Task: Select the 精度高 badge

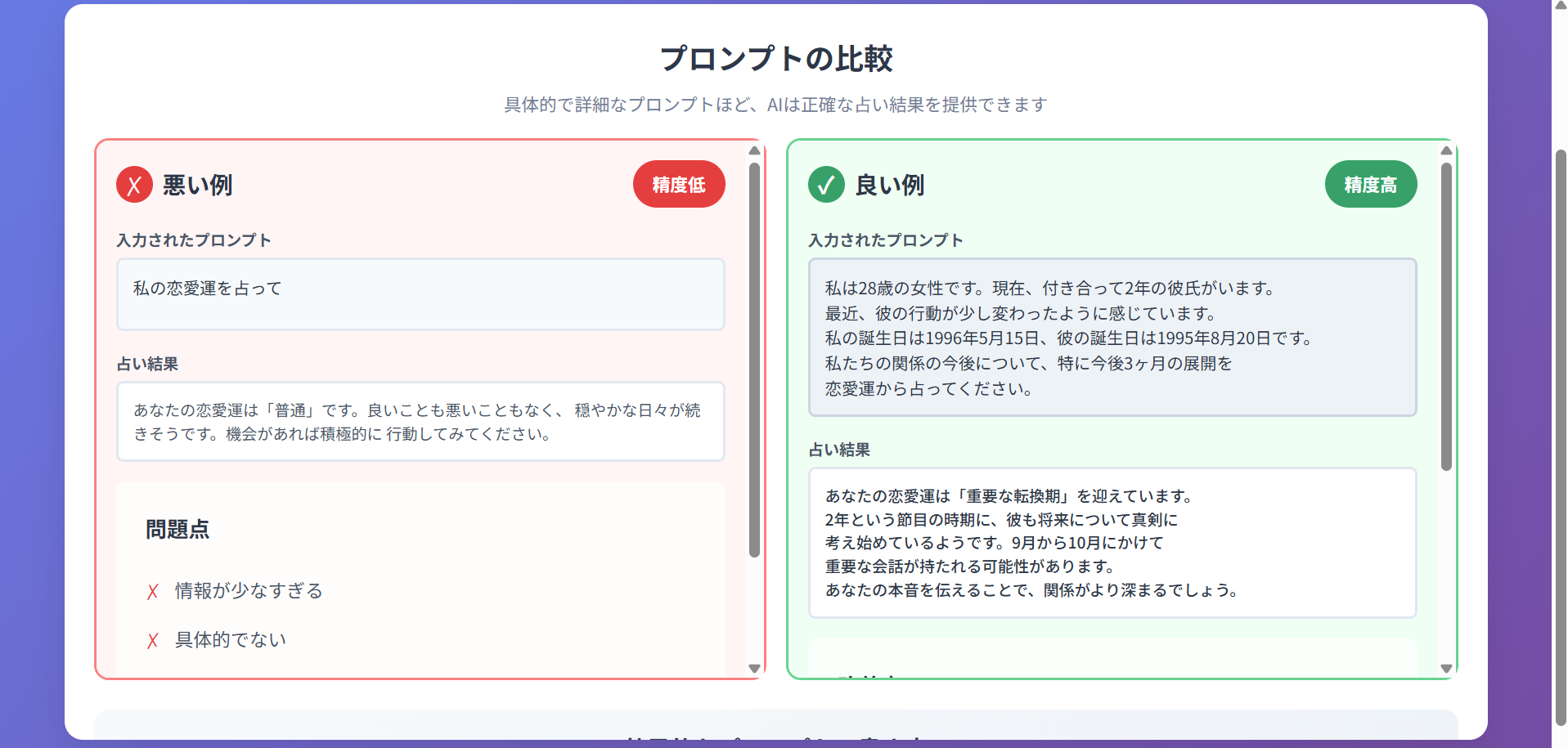Action: 1371,184
